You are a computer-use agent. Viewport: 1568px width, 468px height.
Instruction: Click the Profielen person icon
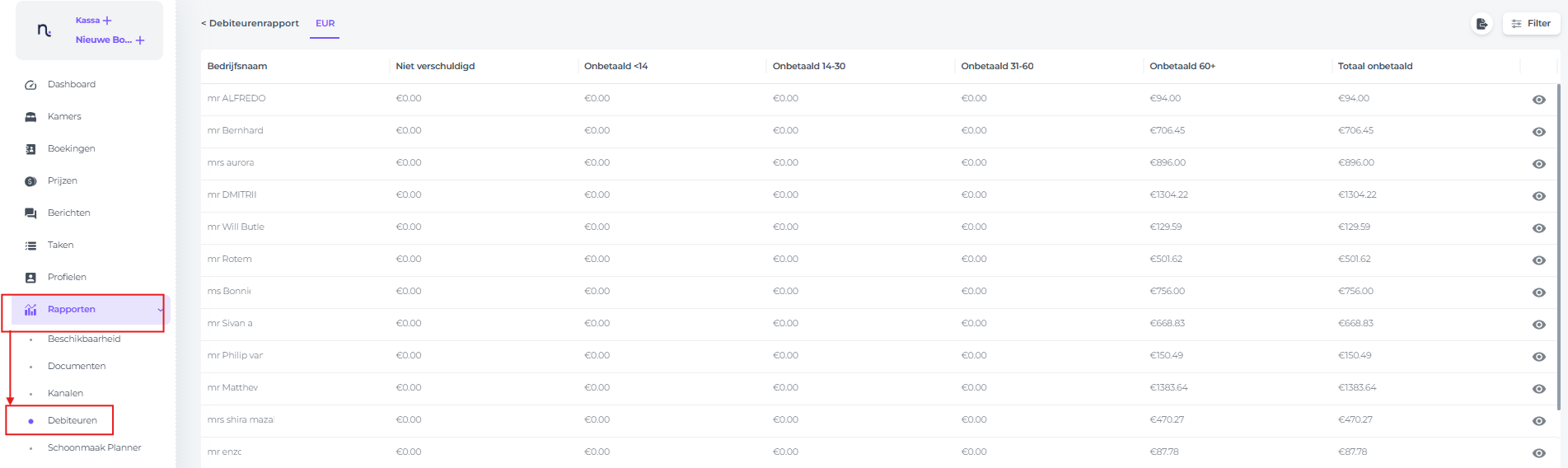pos(30,278)
